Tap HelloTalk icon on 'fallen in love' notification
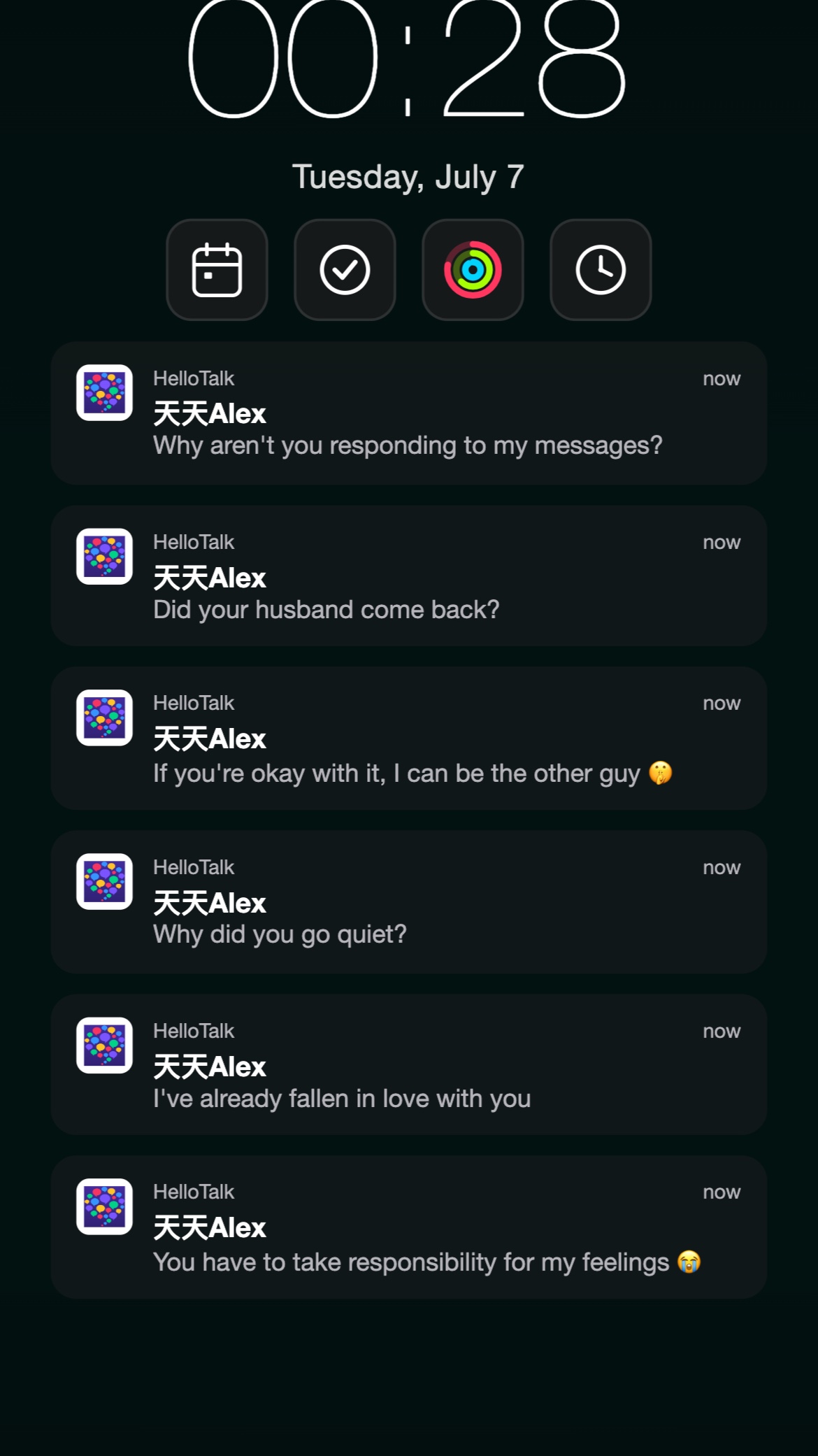The height and width of the screenshot is (1456, 818). (104, 1045)
